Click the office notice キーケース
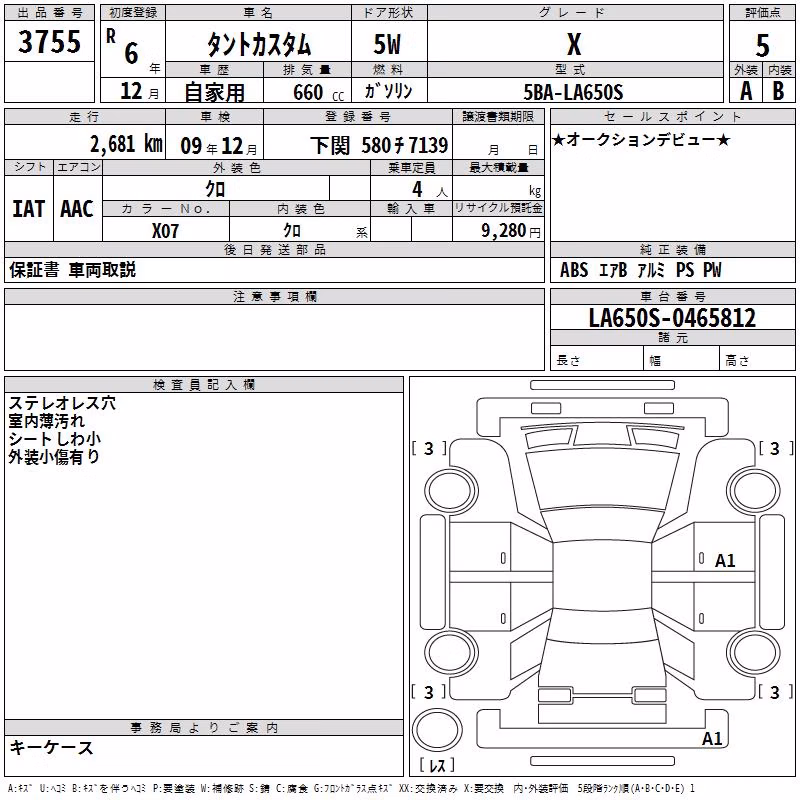Image resolution: width=800 pixels, height=800 pixels. [52, 748]
